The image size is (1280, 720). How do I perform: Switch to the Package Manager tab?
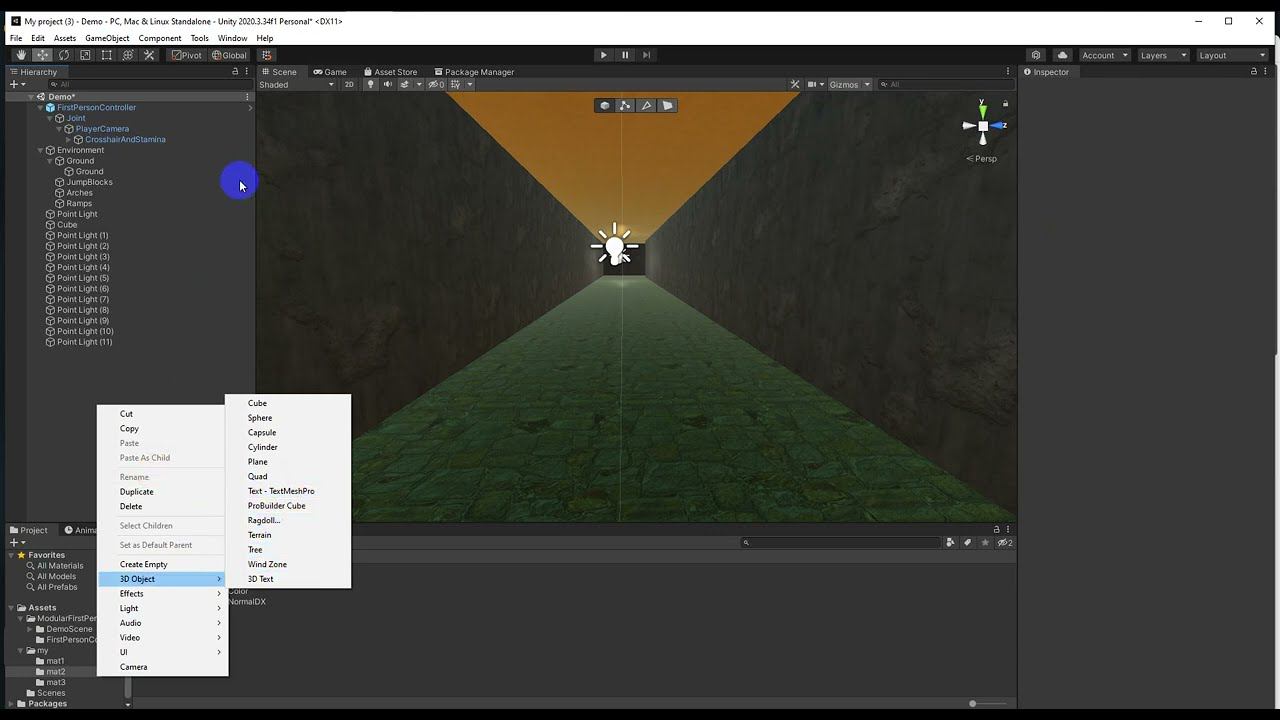pyautogui.click(x=474, y=72)
